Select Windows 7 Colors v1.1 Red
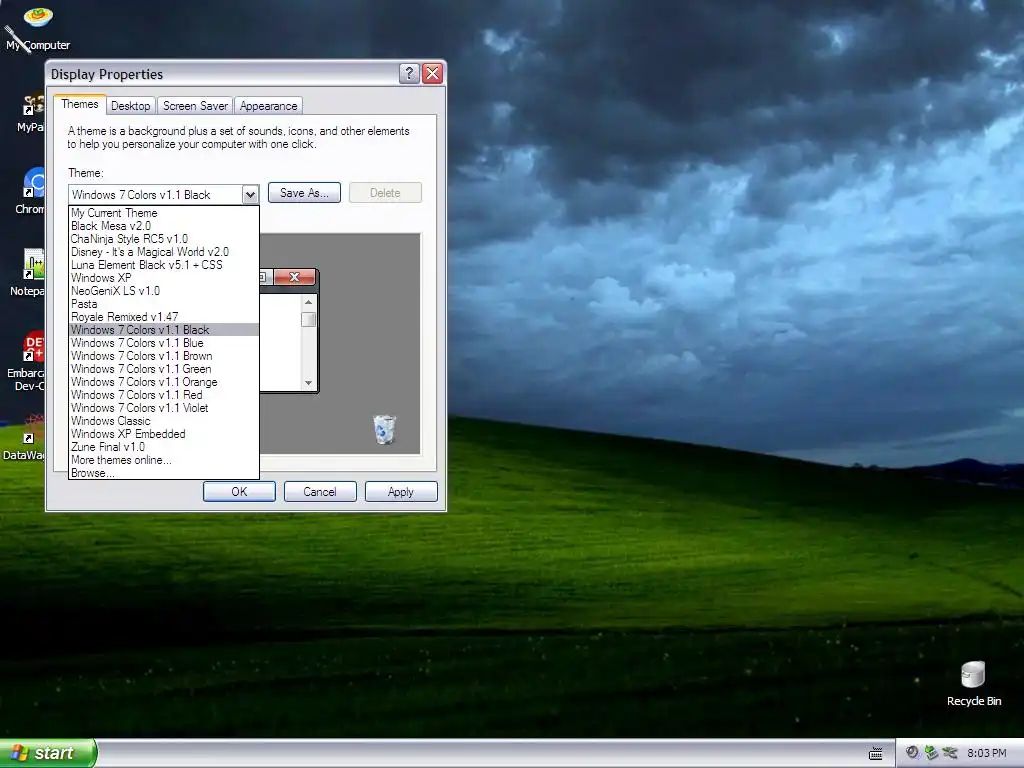The width and height of the screenshot is (1024, 768). [x=164, y=395]
